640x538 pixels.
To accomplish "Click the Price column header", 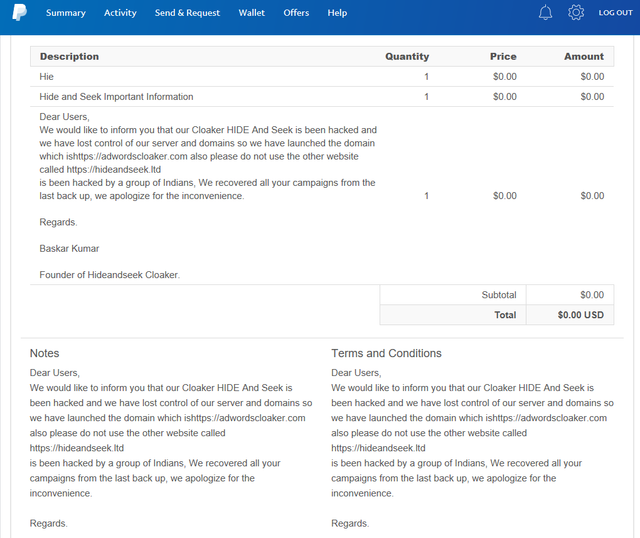I will coord(503,56).
